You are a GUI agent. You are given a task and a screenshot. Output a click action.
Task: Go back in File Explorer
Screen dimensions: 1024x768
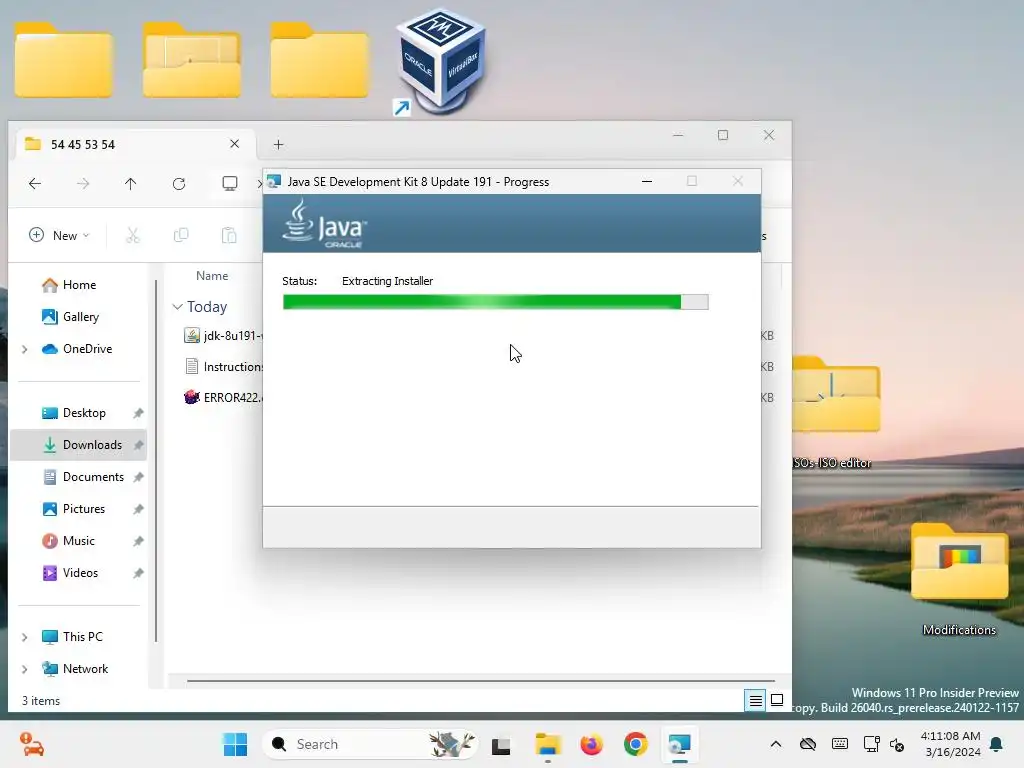click(35, 184)
